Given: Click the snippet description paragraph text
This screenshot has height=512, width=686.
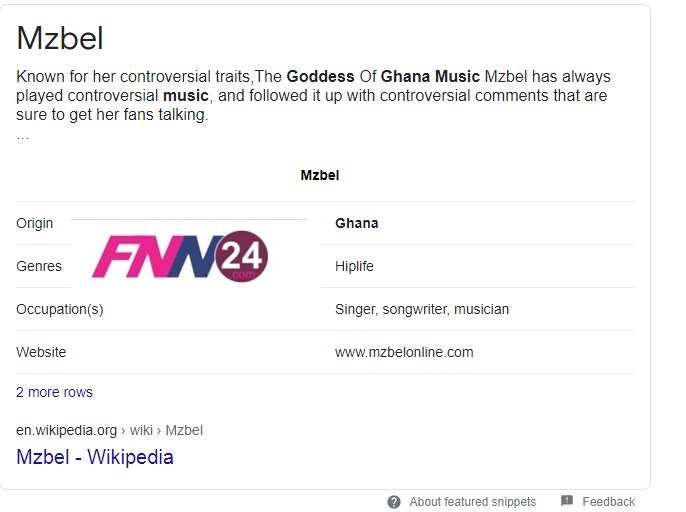Looking at the screenshot, I should 313,96.
